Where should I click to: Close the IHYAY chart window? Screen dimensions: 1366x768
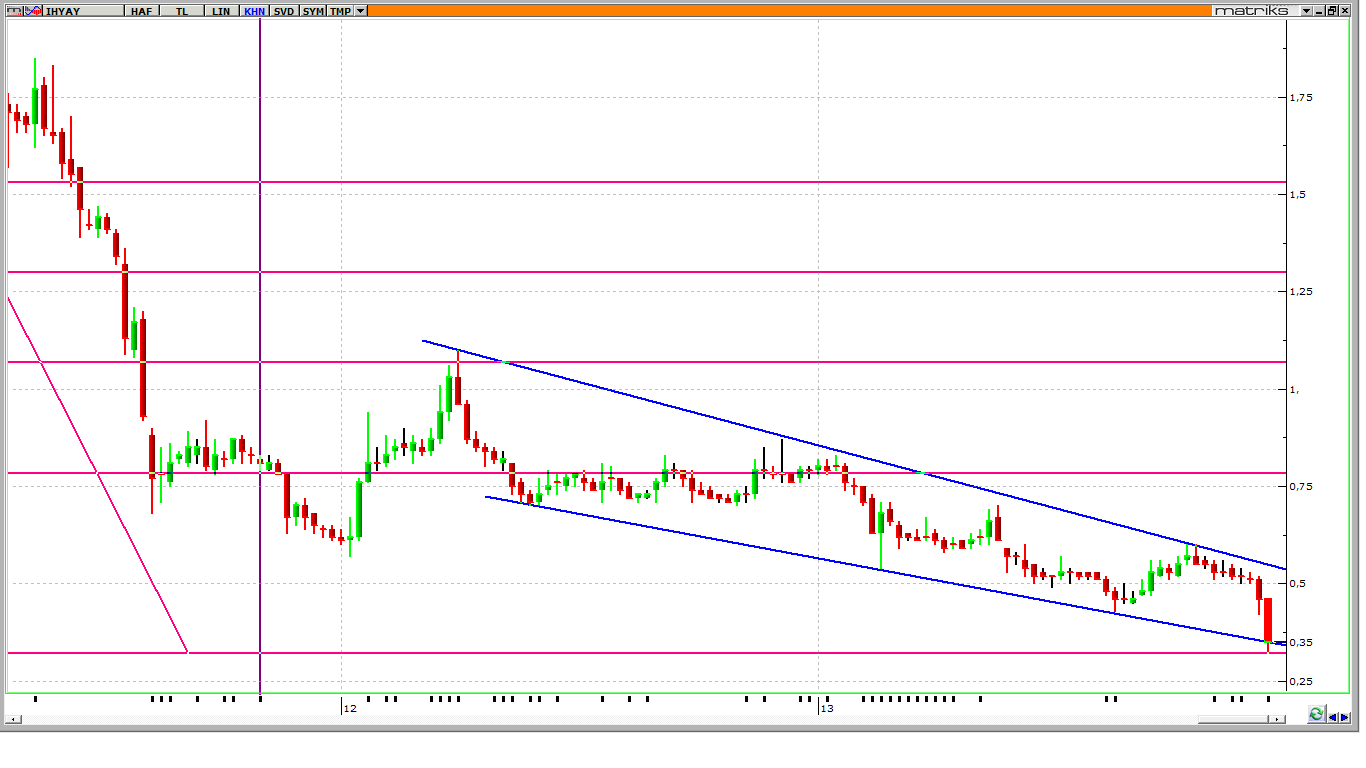pyautogui.click(x=1346, y=11)
